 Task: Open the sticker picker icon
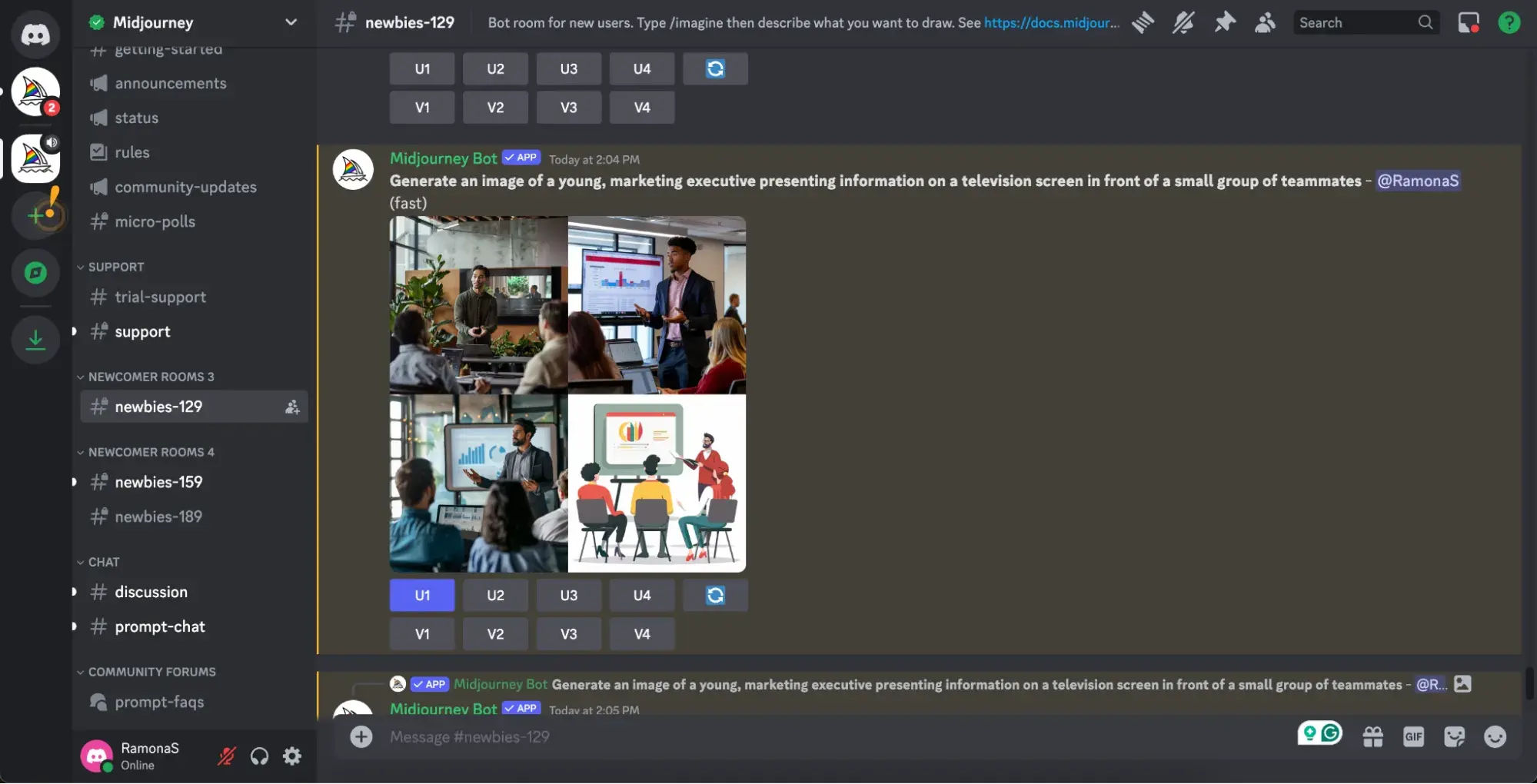tap(1454, 737)
